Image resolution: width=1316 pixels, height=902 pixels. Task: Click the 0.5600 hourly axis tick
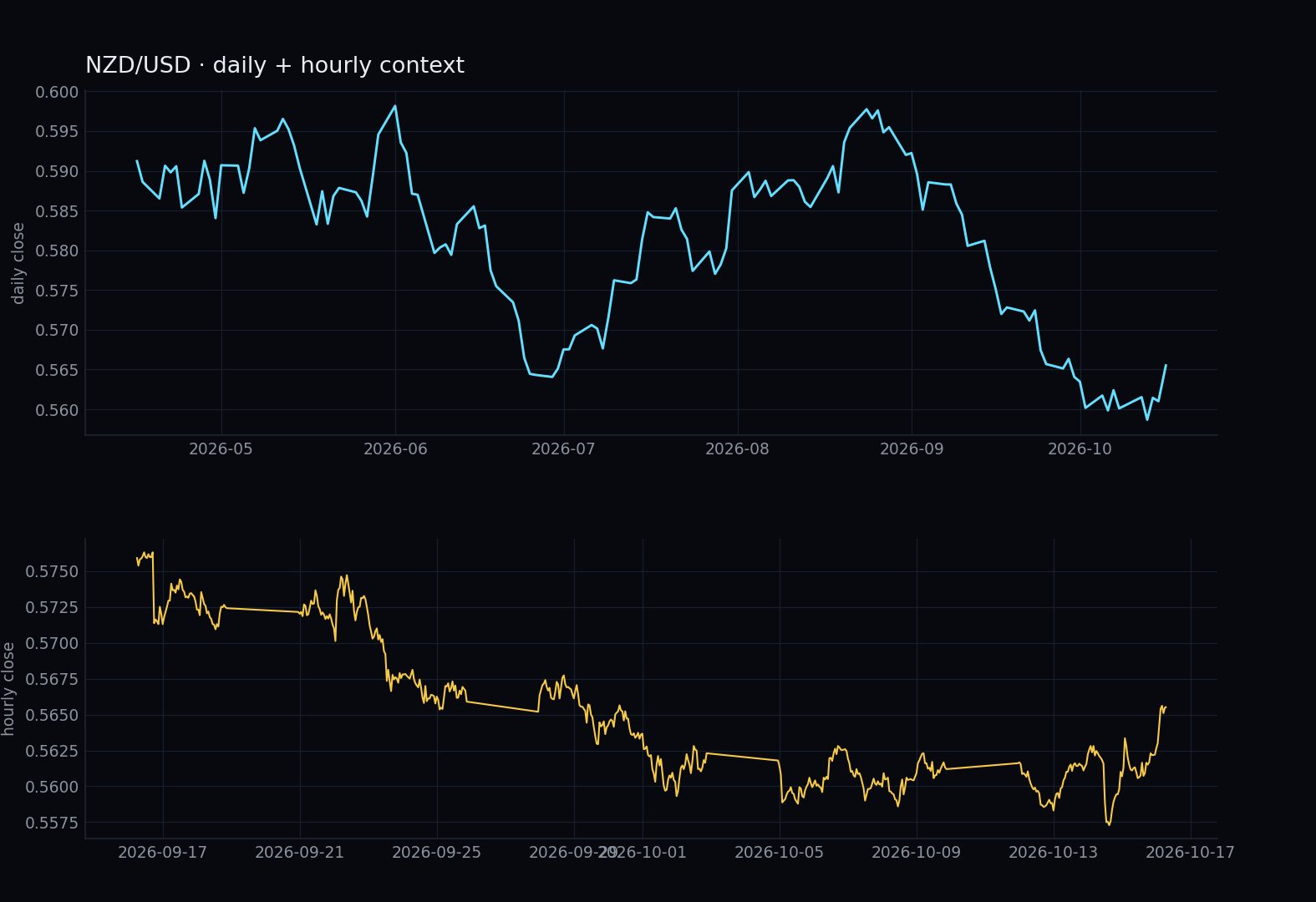click(52, 788)
